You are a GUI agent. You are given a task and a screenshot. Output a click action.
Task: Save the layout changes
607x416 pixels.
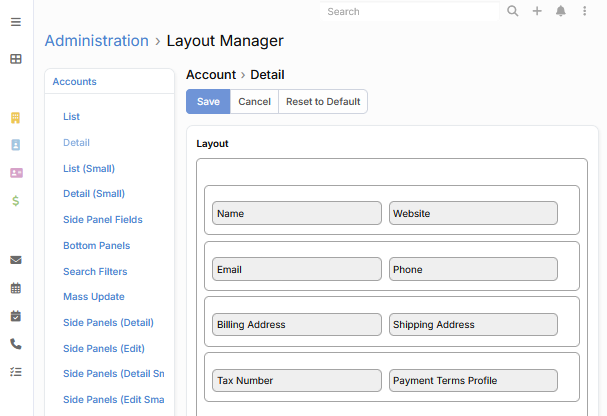tap(208, 101)
